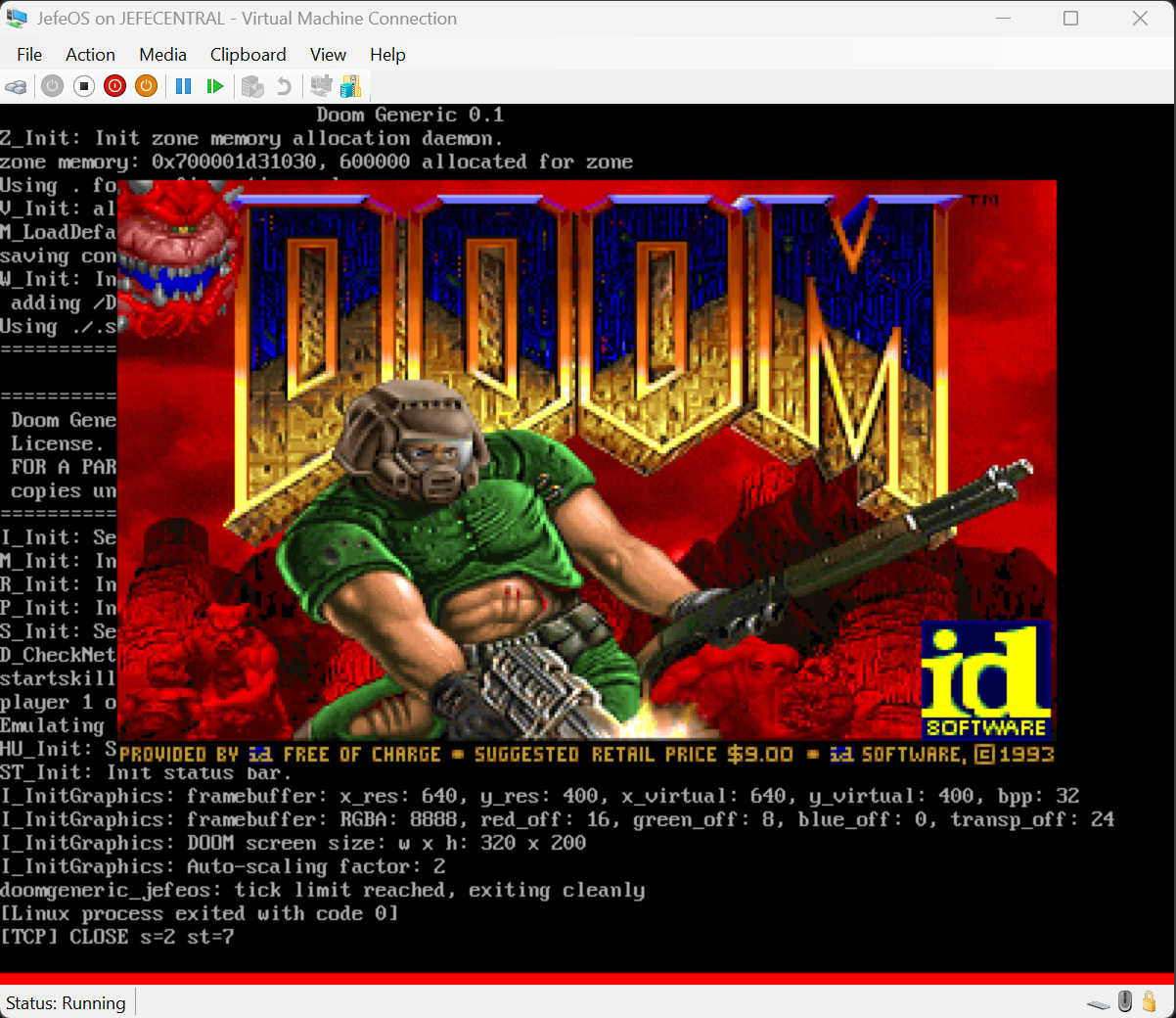1176x1018 pixels.
Task: Open the Clipboard menu
Action: click(x=249, y=55)
